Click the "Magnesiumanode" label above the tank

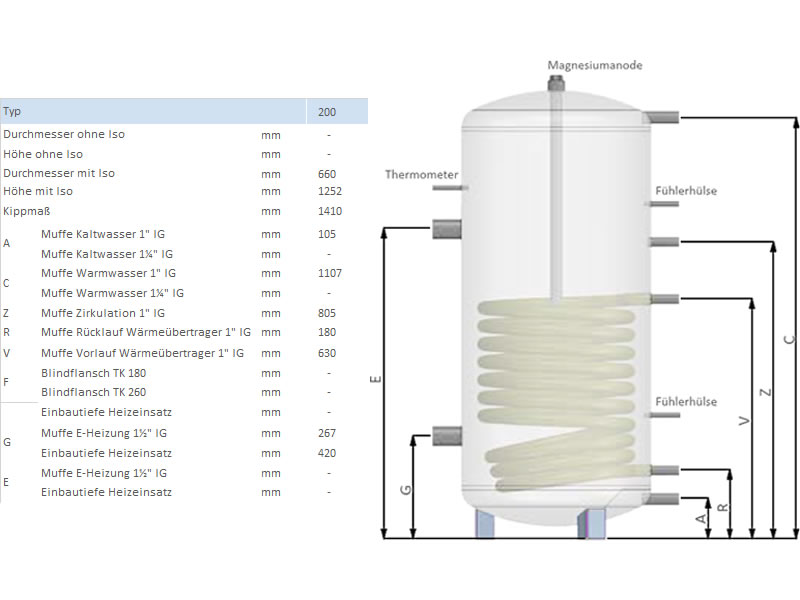pos(595,65)
